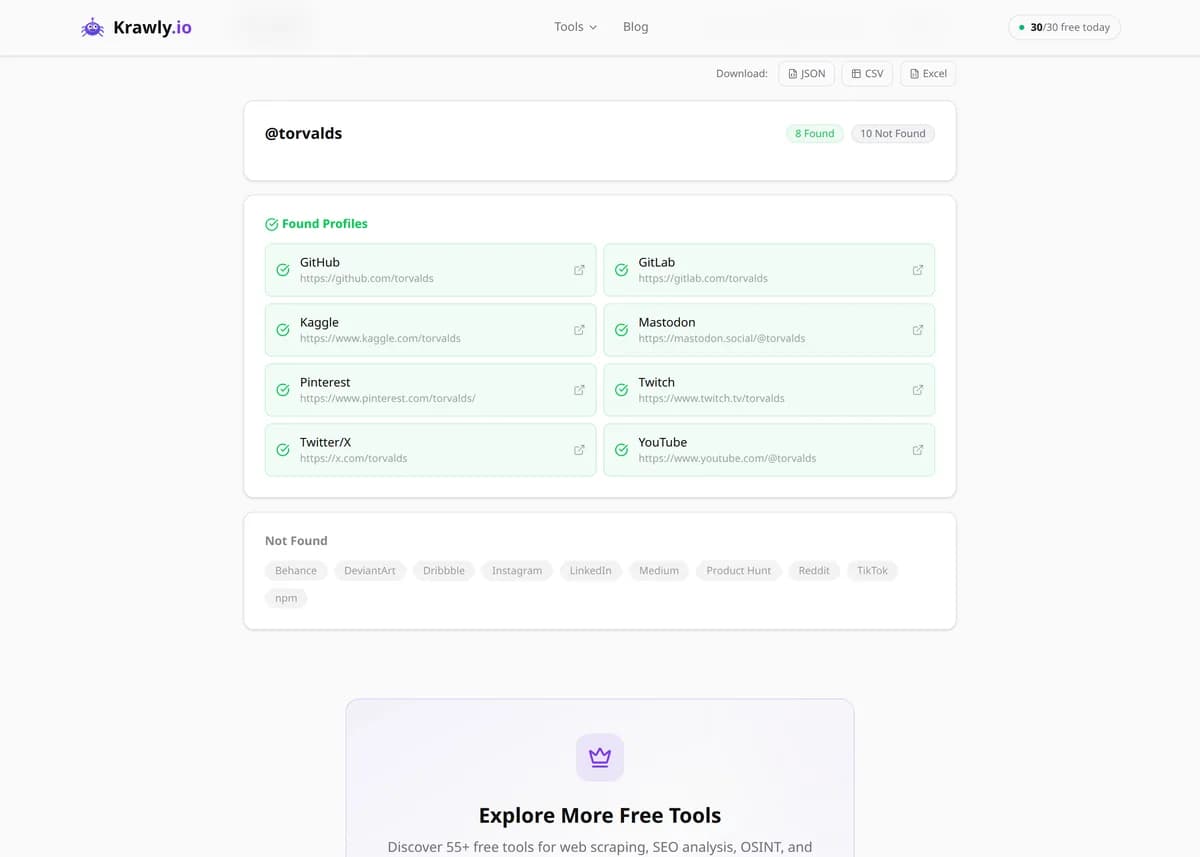1200x857 pixels.
Task: Click the @torvalds username heading
Action: (303, 133)
